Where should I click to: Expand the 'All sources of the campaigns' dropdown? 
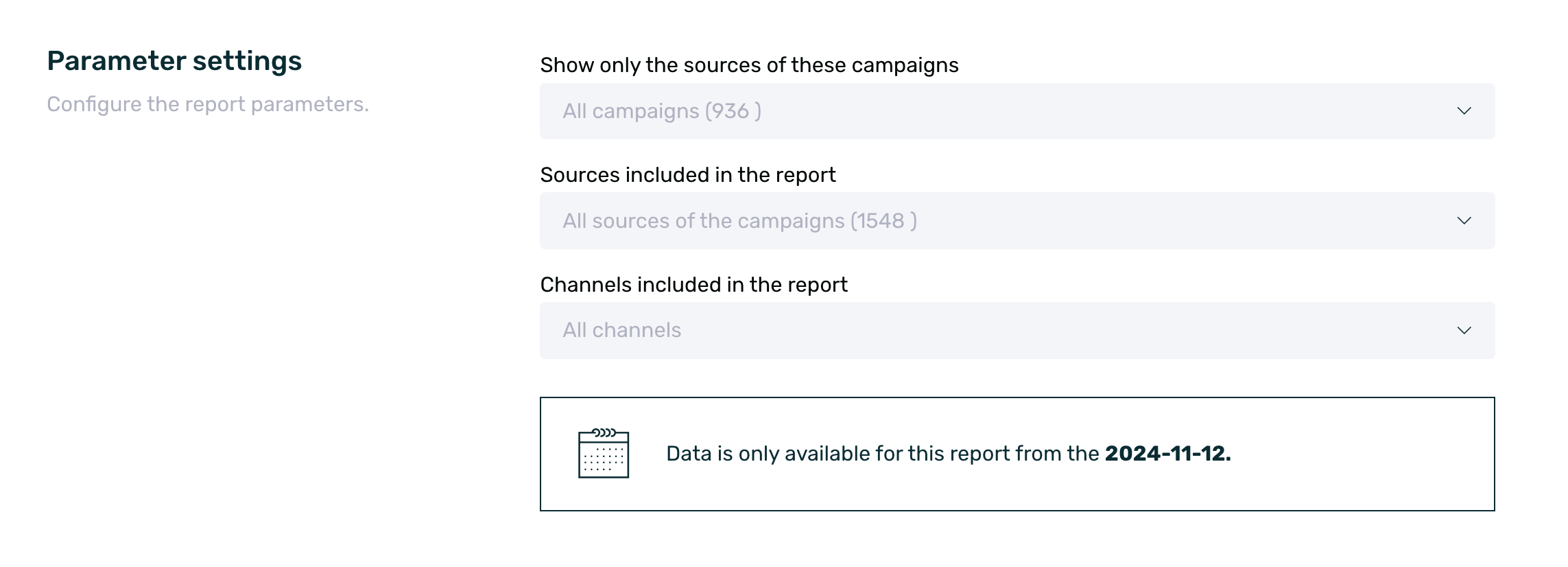click(1017, 221)
